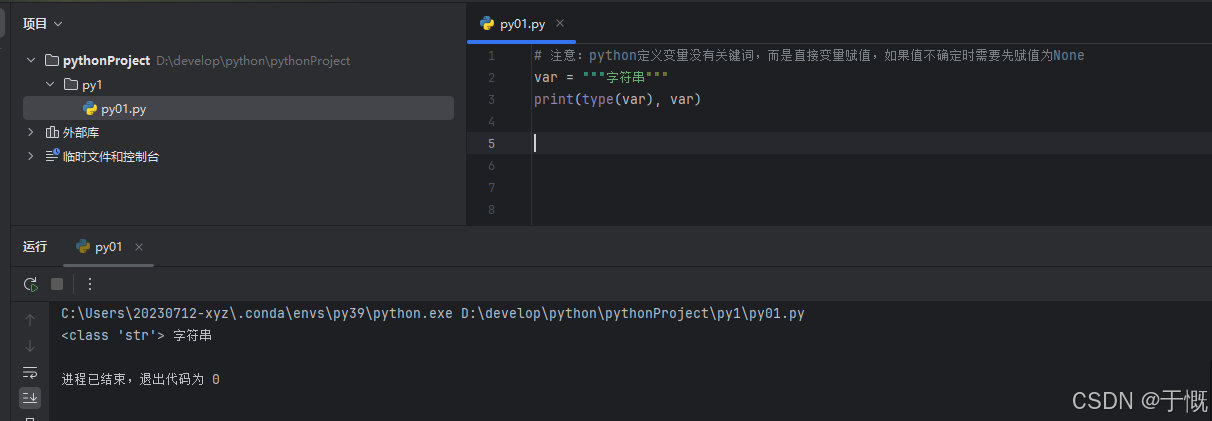Screen dimensions: 1212x421
Task: Click the 外部库 library icon
Action: coord(52,132)
